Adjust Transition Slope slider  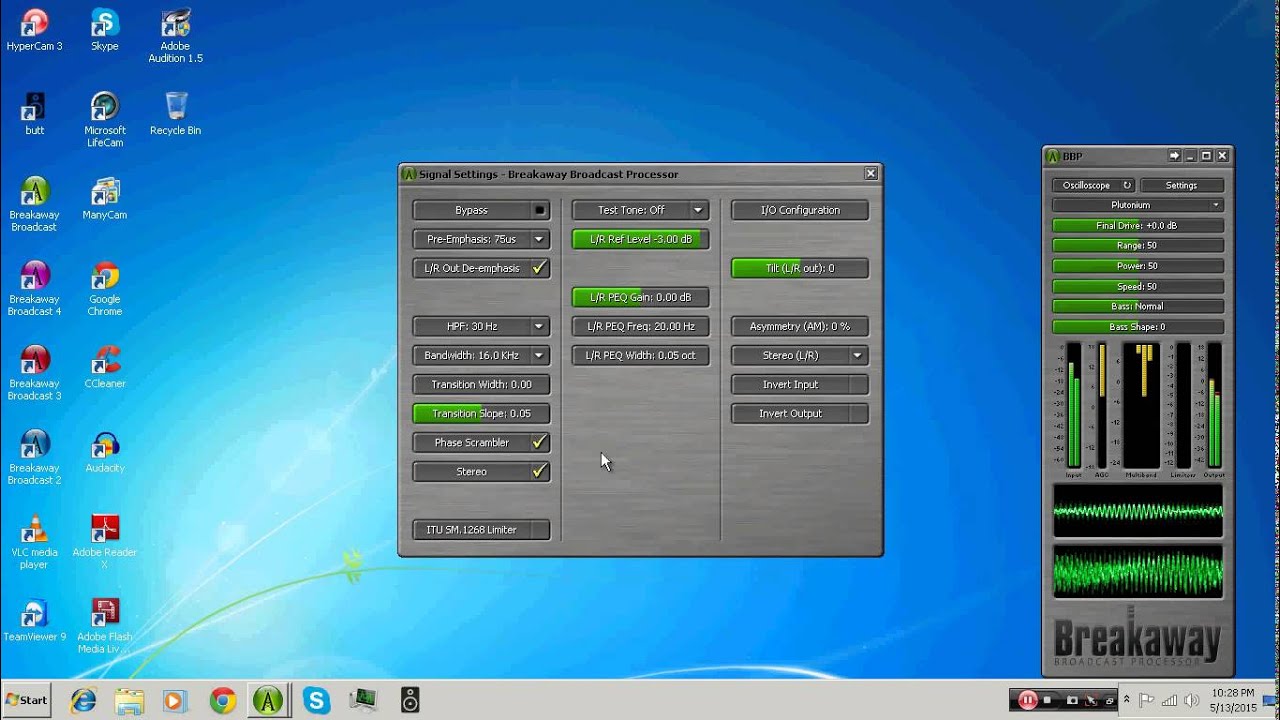pyautogui.click(x=481, y=413)
